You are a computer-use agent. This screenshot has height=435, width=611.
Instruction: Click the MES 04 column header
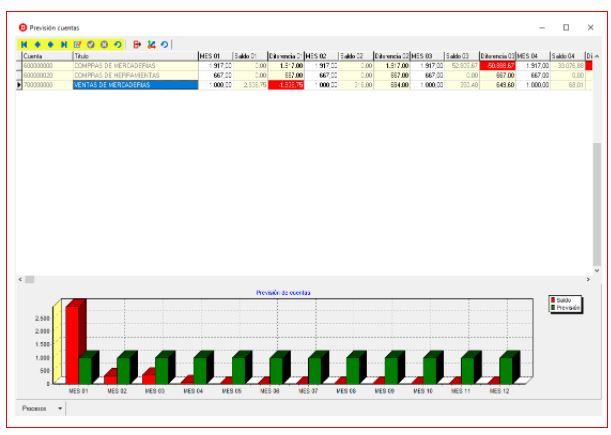tap(533, 56)
